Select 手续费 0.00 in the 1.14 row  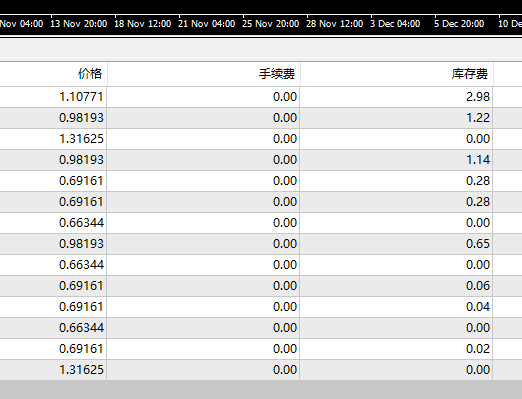285,160
